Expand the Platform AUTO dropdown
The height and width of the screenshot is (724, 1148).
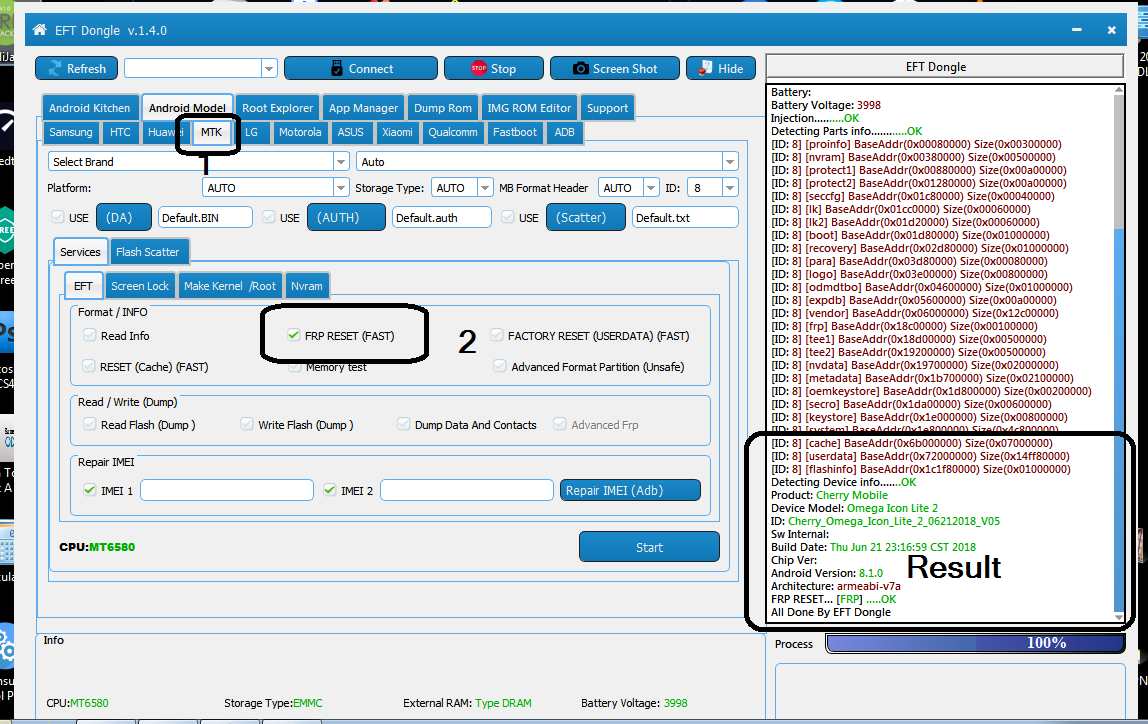click(340, 188)
